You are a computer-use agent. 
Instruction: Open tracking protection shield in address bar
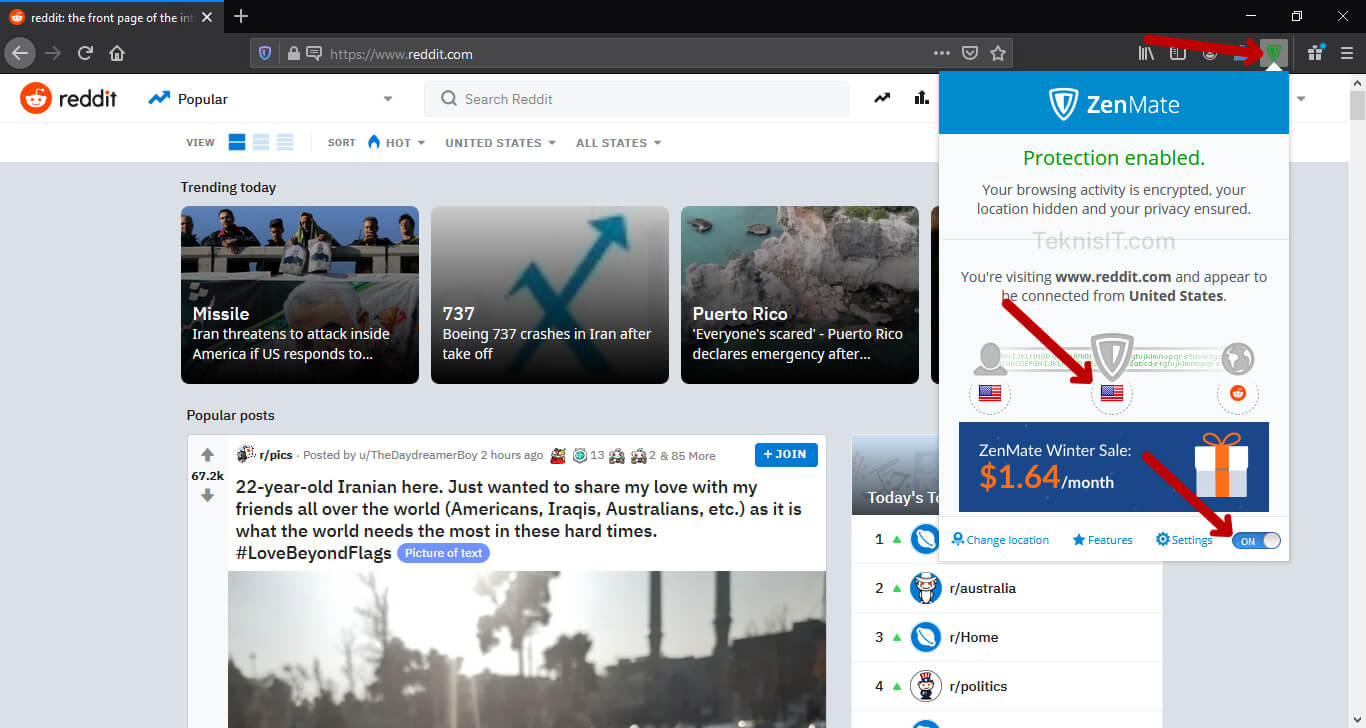265,54
